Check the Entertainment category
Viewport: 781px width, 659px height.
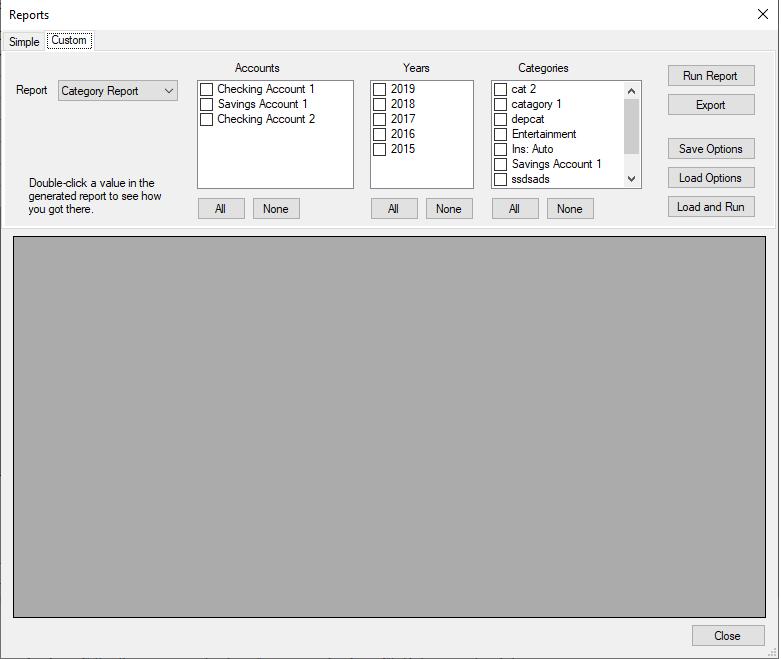point(501,135)
